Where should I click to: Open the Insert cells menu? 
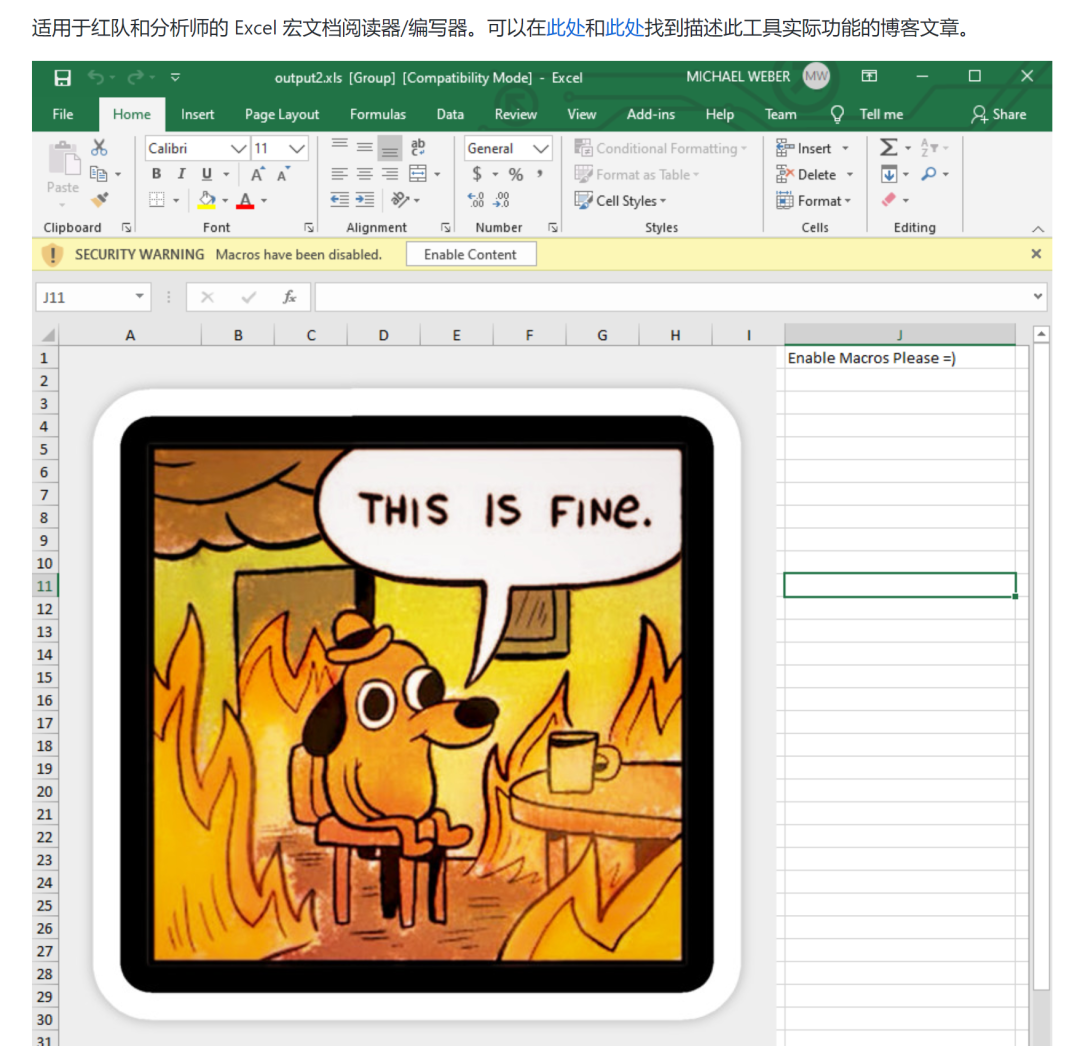click(812, 148)
